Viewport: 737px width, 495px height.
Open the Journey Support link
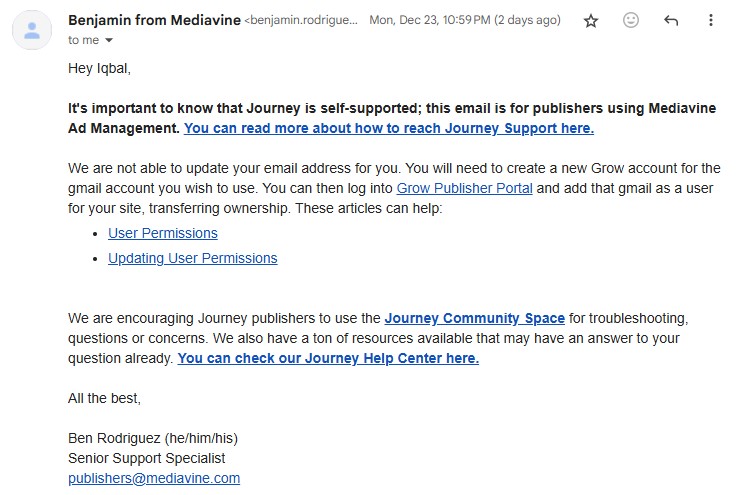tap(389, 128)
